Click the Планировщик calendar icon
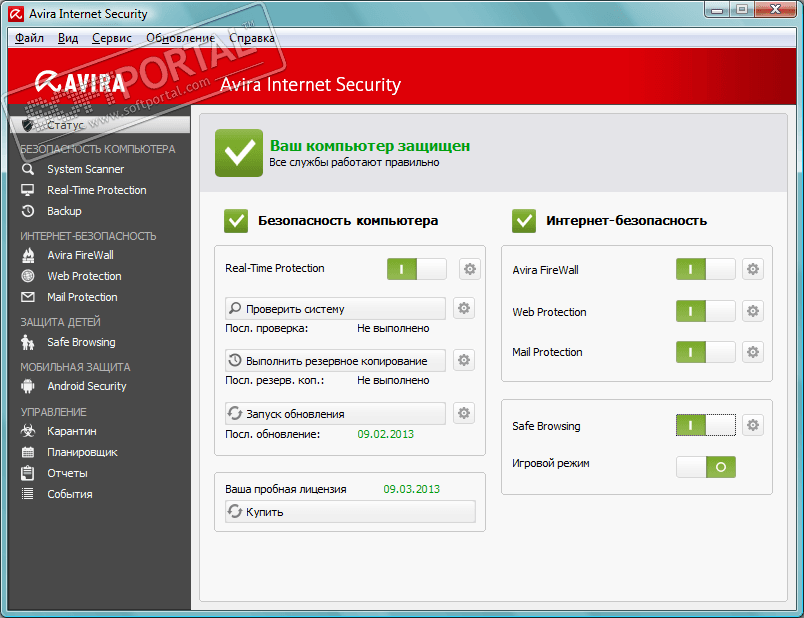This screenshot has height=618, width=804. tap(28, 452)
